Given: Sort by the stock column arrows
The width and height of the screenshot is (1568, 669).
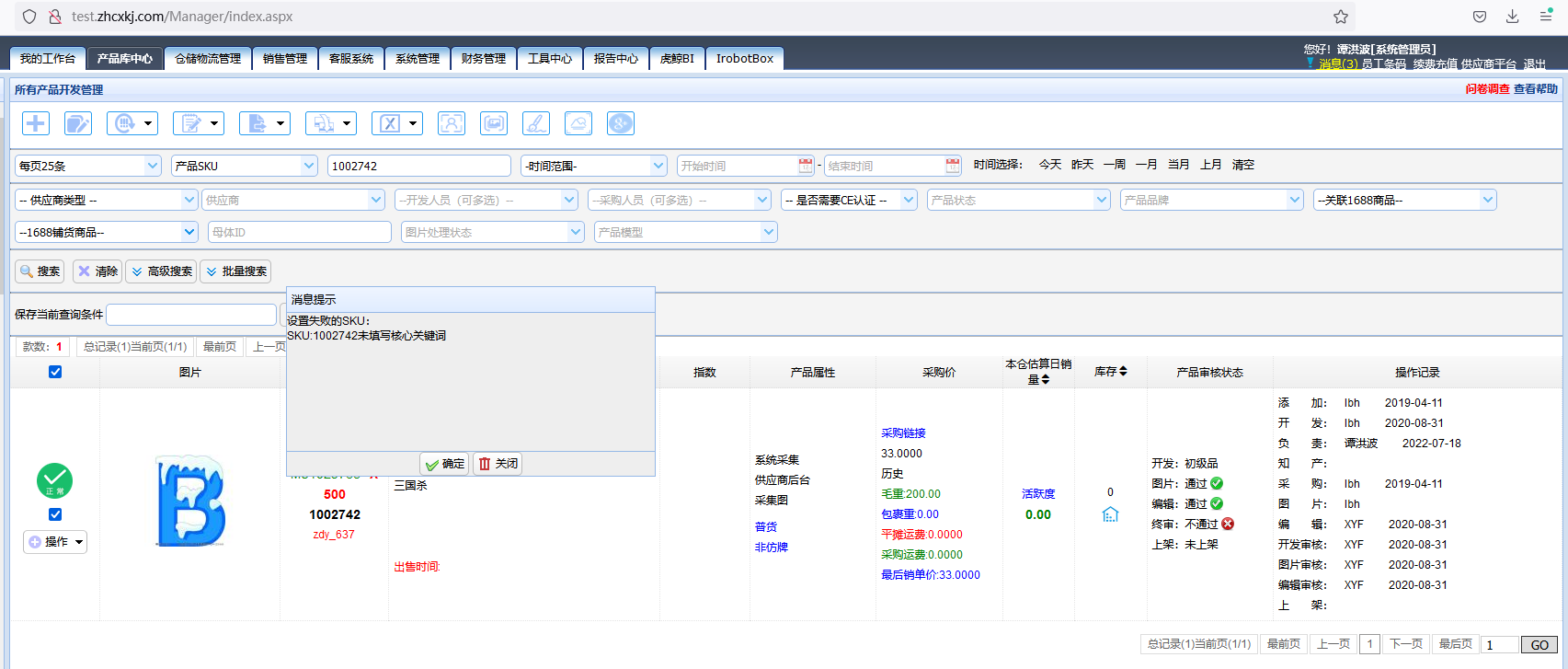Looking at the screenshot, I should [x=1123, y=372].
